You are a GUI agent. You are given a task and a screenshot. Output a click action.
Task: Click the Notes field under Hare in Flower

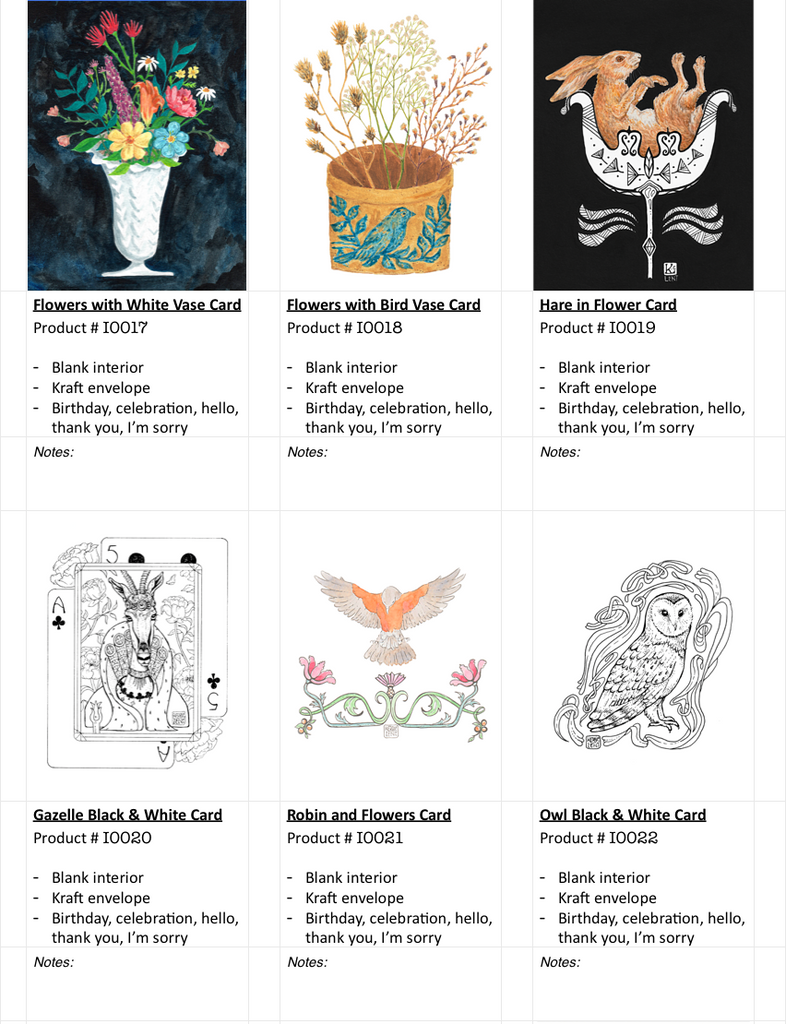pyautogui.click(x=643, y=473)
